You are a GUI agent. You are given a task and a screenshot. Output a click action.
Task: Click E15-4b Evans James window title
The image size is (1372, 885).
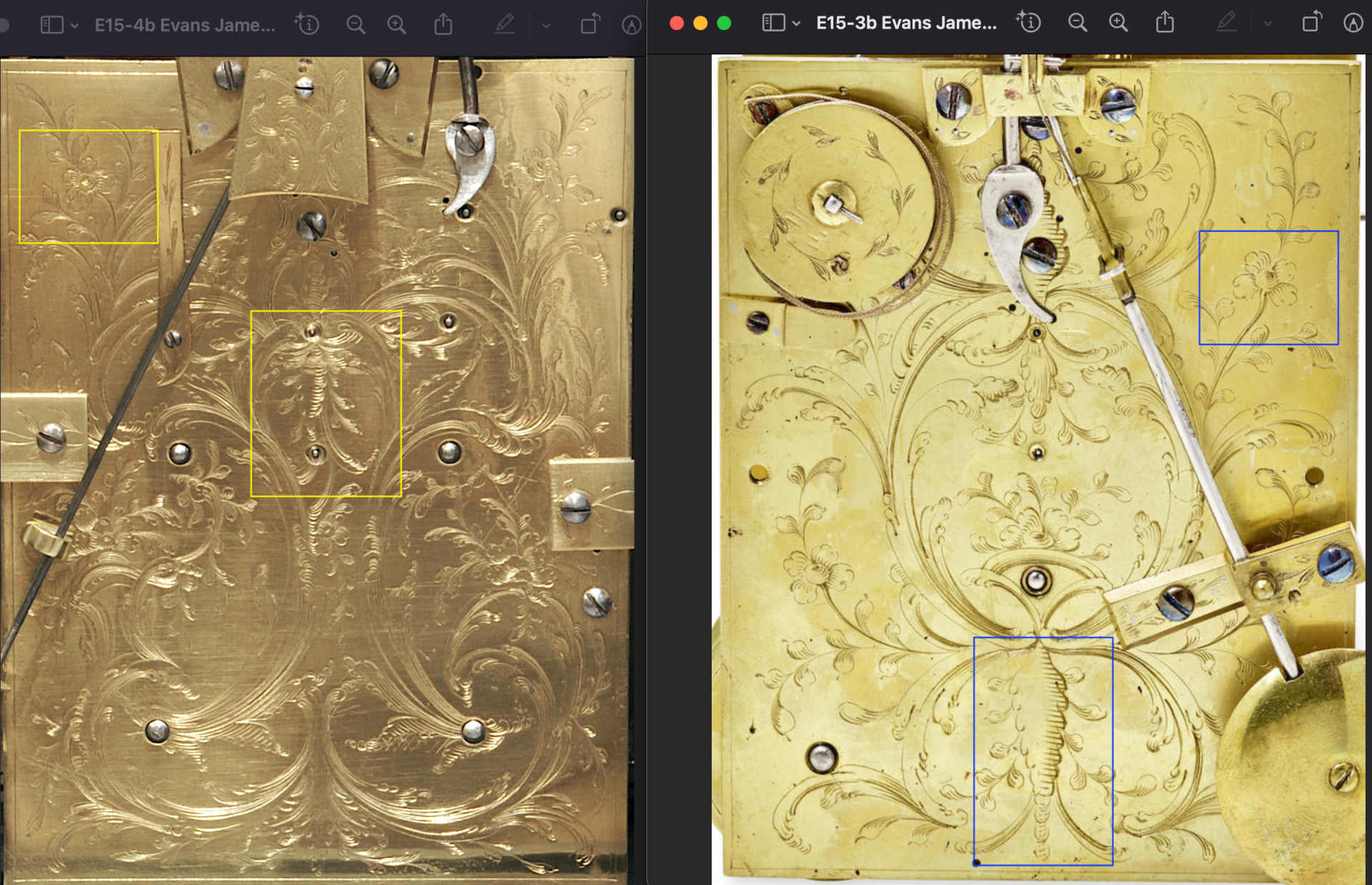(185, 25)
